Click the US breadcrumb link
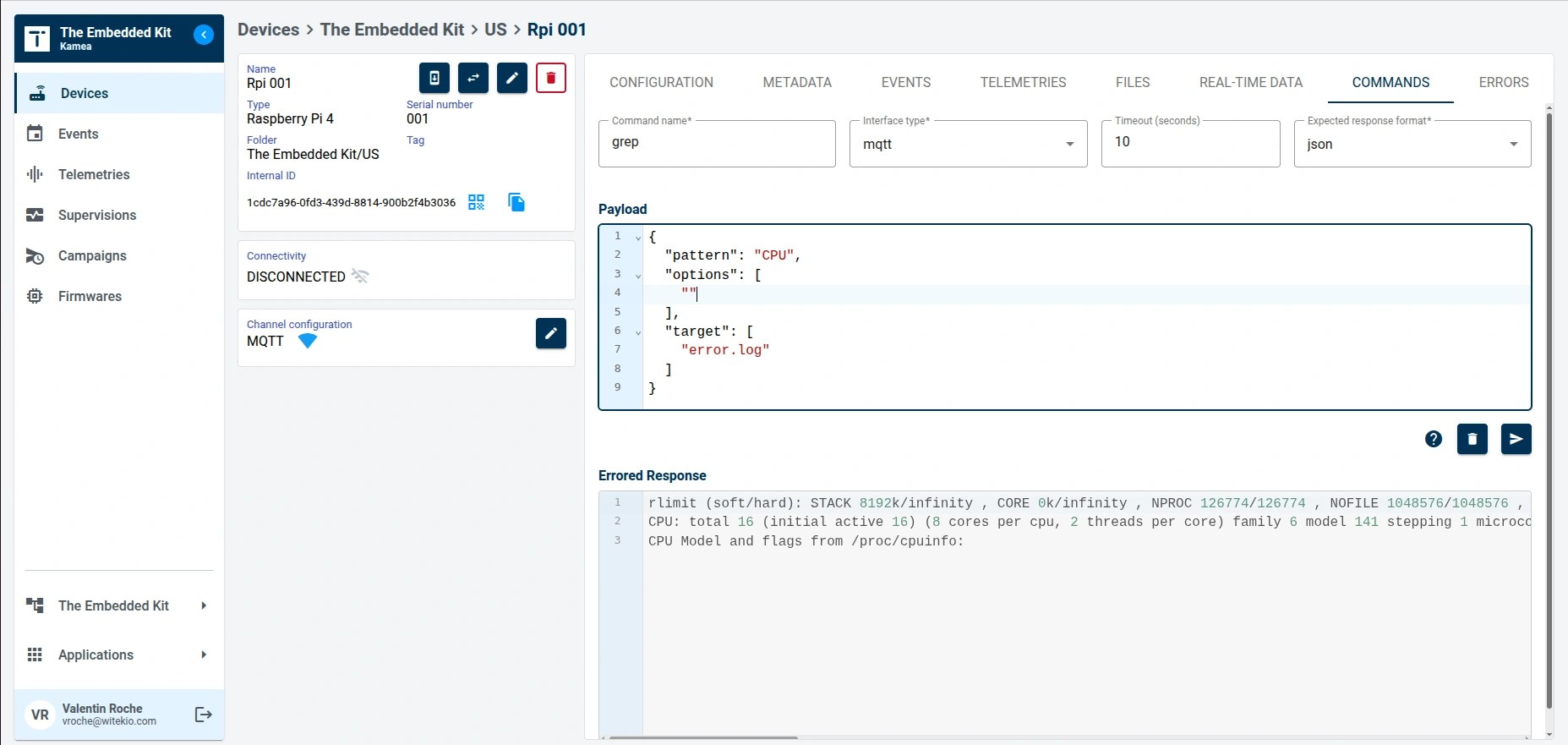The height and width of the screenshot is (745, 1568). [x=495, y=30]
